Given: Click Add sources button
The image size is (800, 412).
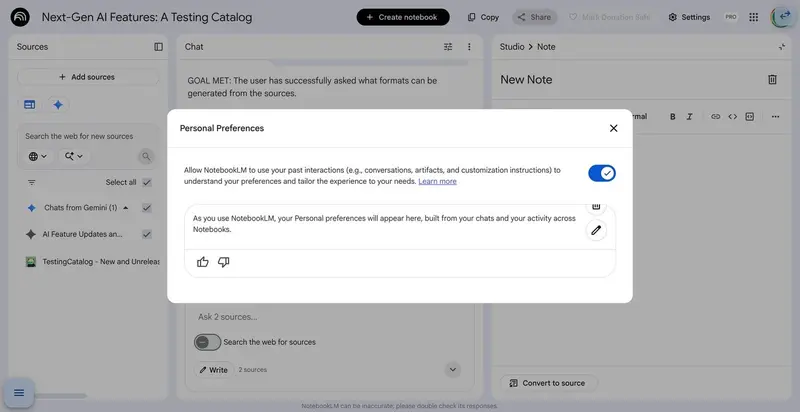Looking at the screenshot, I should [88, 77].
